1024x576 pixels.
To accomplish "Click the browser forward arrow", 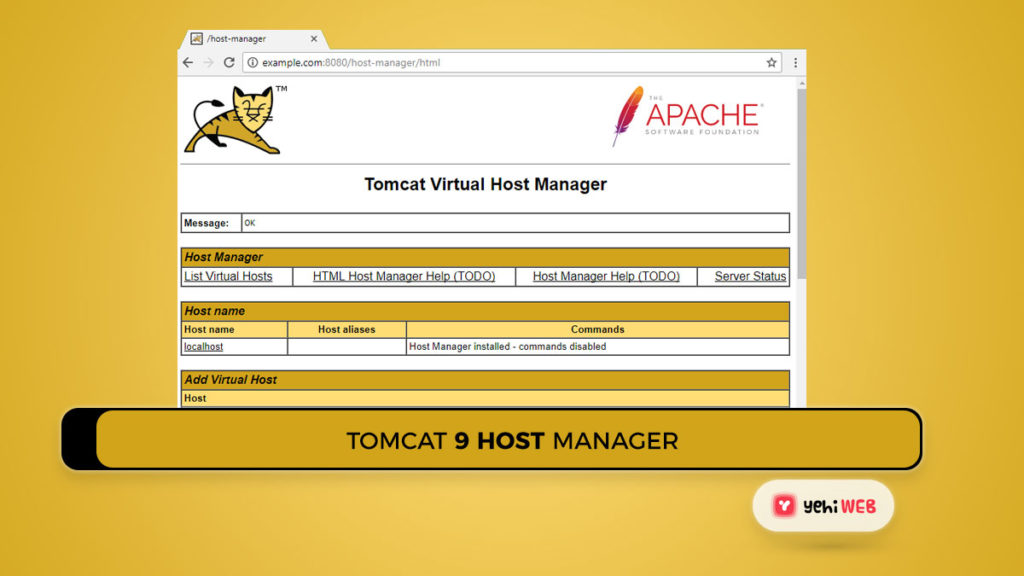I will click(x=208, y=62).
